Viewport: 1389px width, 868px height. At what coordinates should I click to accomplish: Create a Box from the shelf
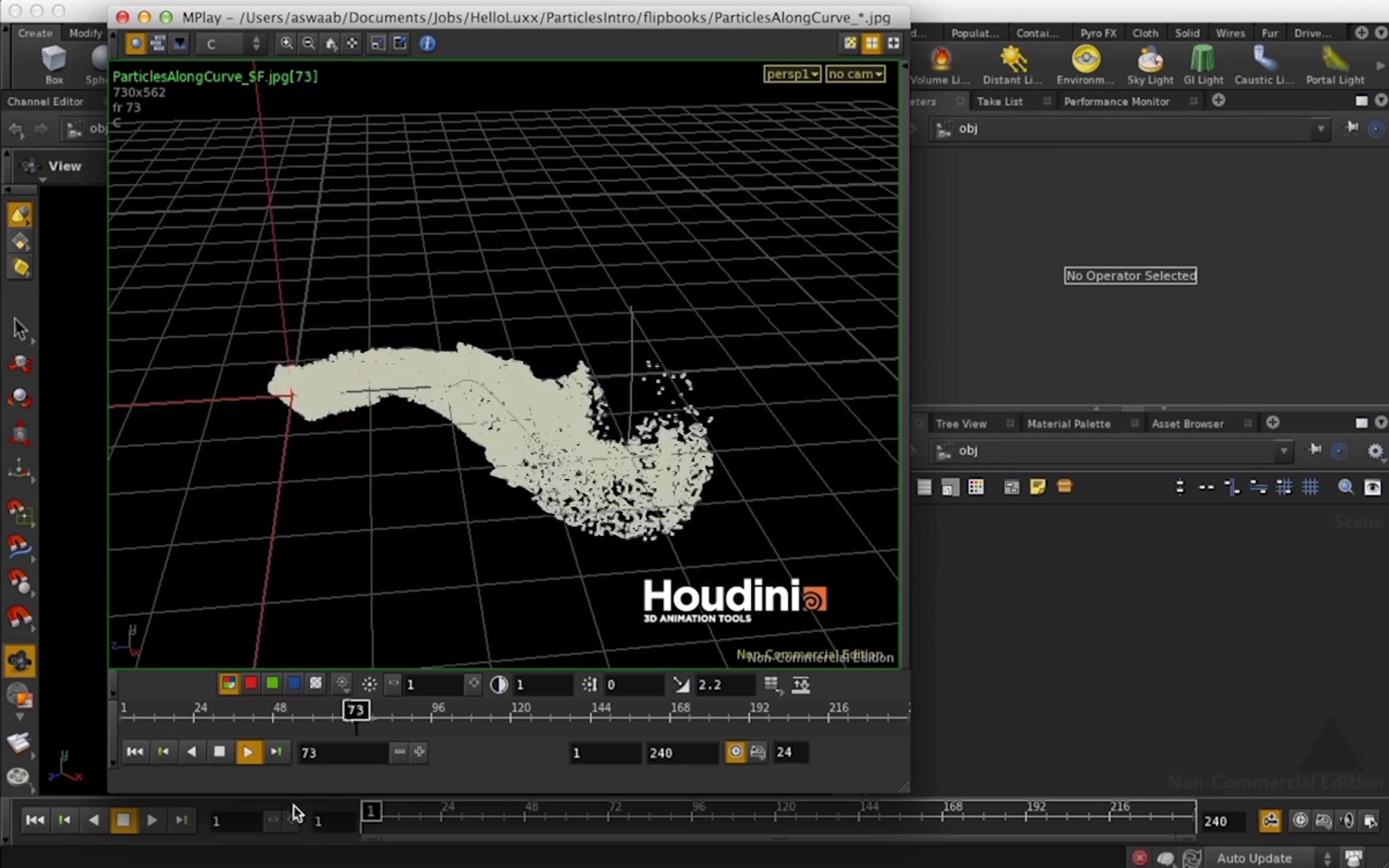(x=54, y=65)
